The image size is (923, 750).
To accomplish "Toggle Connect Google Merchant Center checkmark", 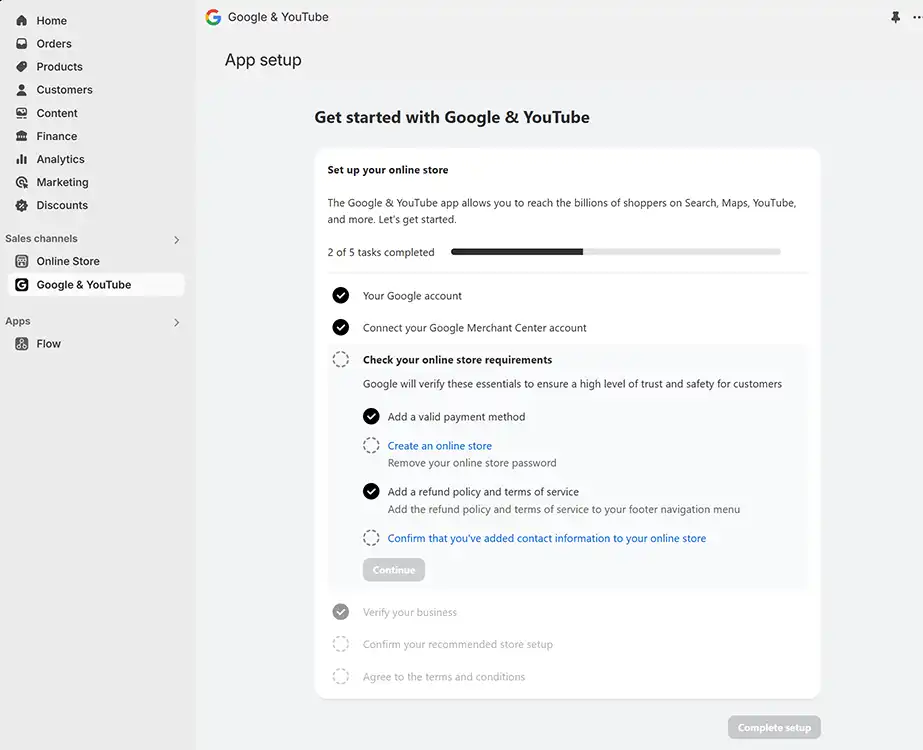I will pos(341,327).
